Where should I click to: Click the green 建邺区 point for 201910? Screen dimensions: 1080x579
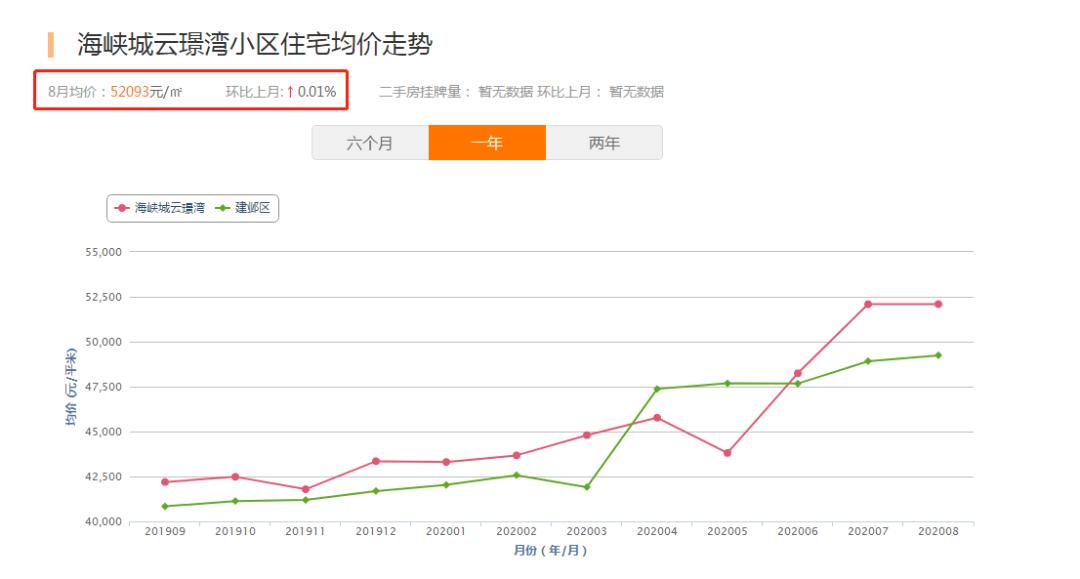pos(235,501)
